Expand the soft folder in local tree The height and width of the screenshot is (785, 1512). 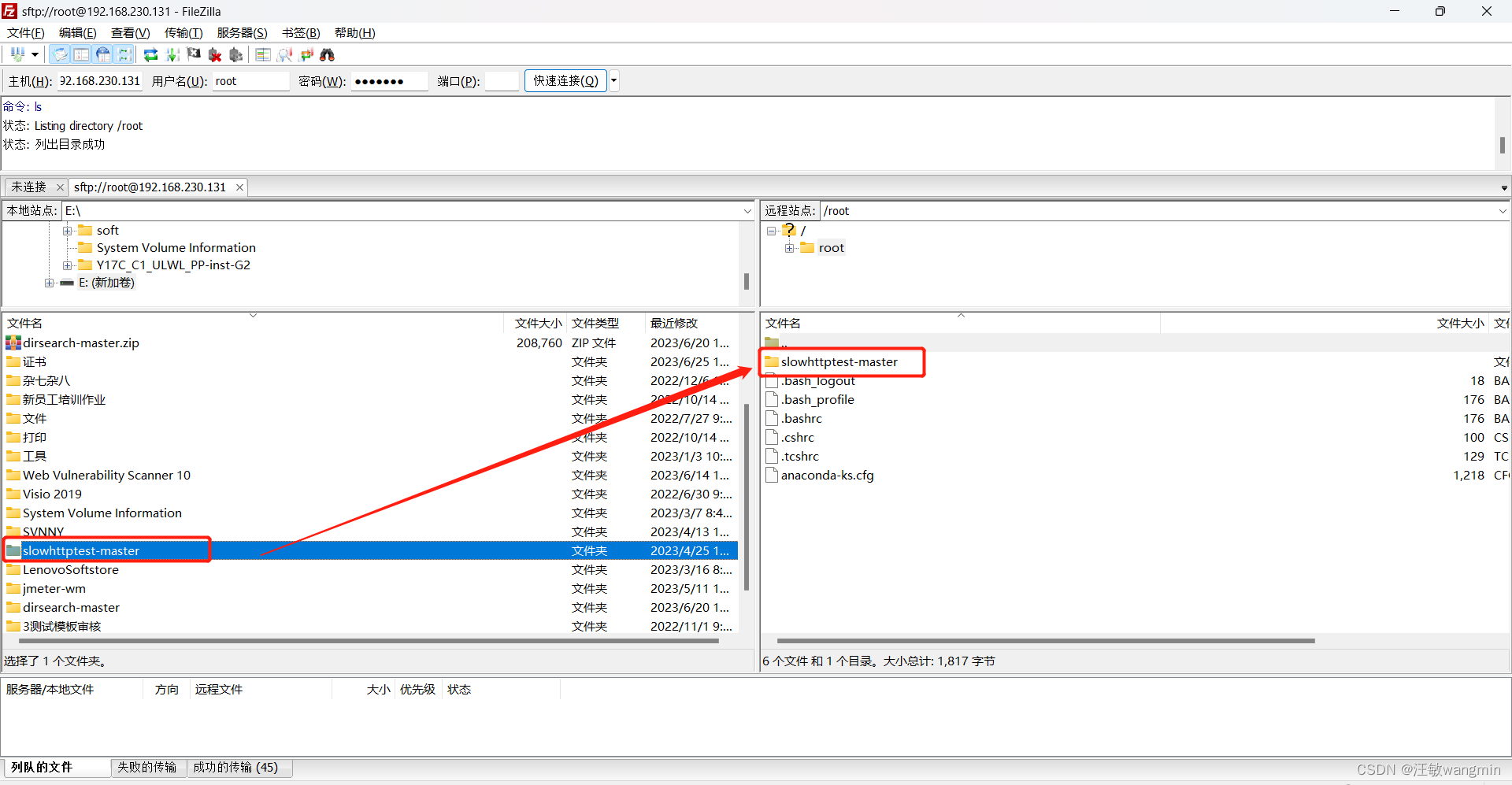(x=68, y=231)
